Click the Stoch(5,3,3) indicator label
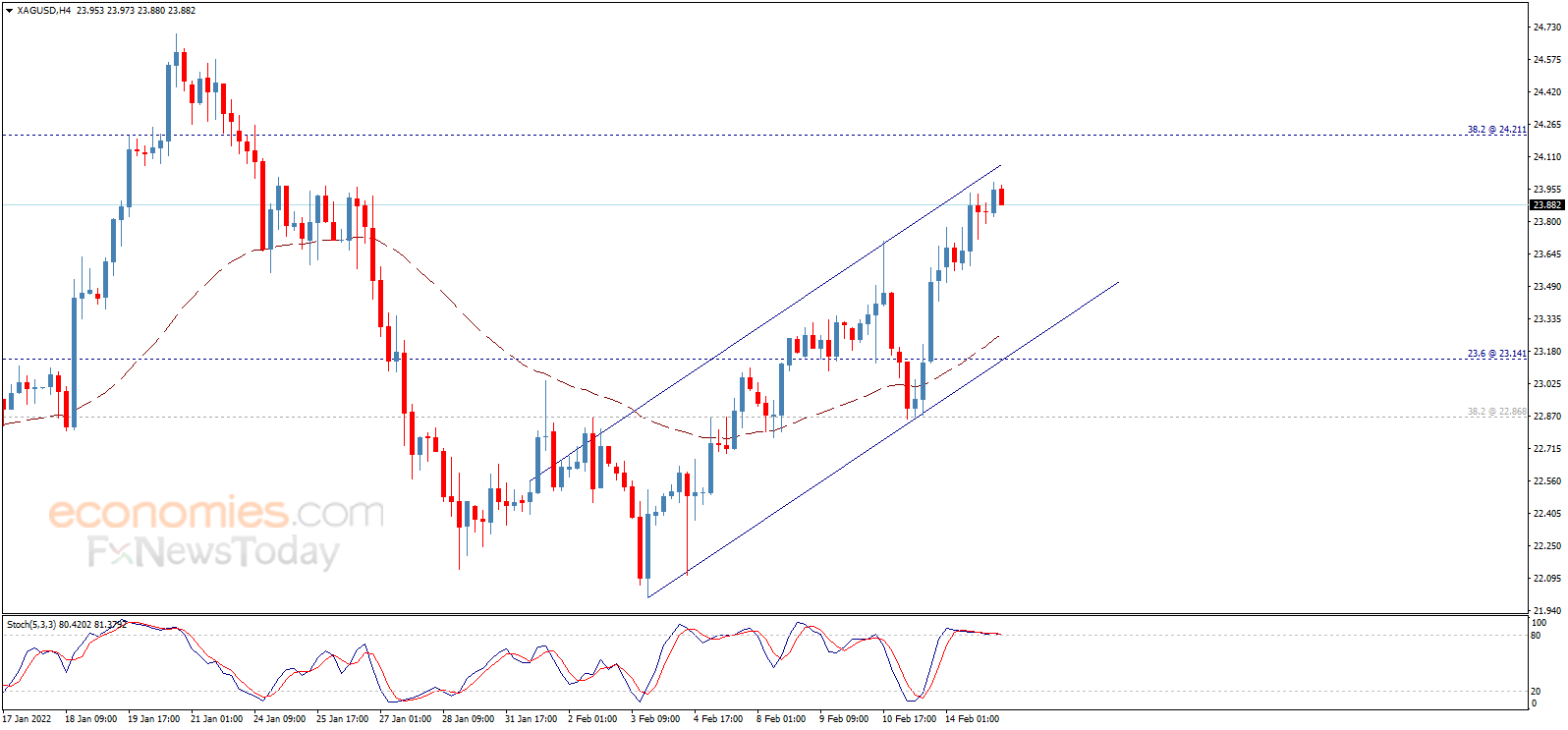1568x730 pixels. [x=31, y=624]
